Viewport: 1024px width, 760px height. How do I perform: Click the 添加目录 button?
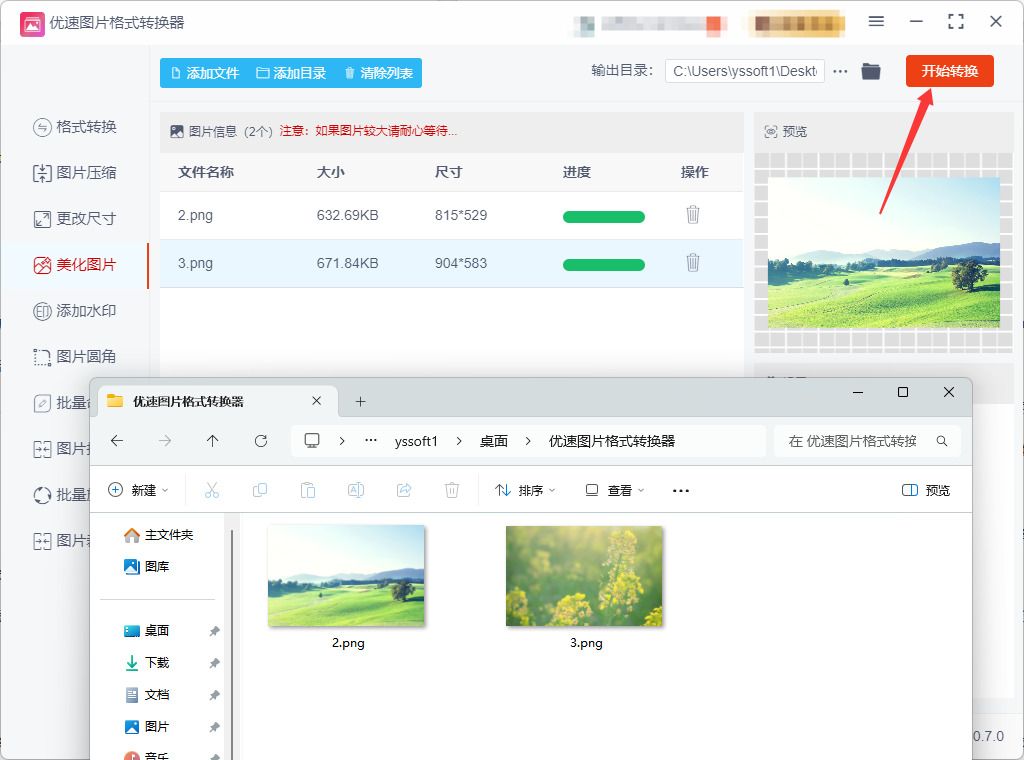[x=291, y=73]
